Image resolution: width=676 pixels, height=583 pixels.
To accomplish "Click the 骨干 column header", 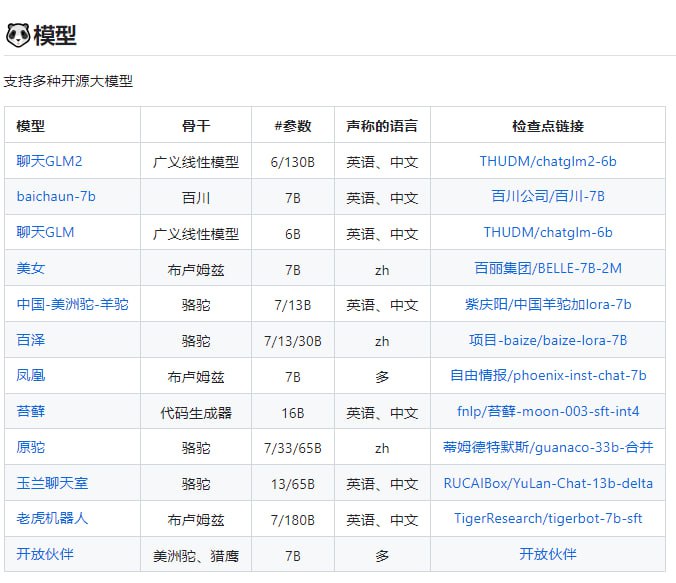I will pos(196,126).
